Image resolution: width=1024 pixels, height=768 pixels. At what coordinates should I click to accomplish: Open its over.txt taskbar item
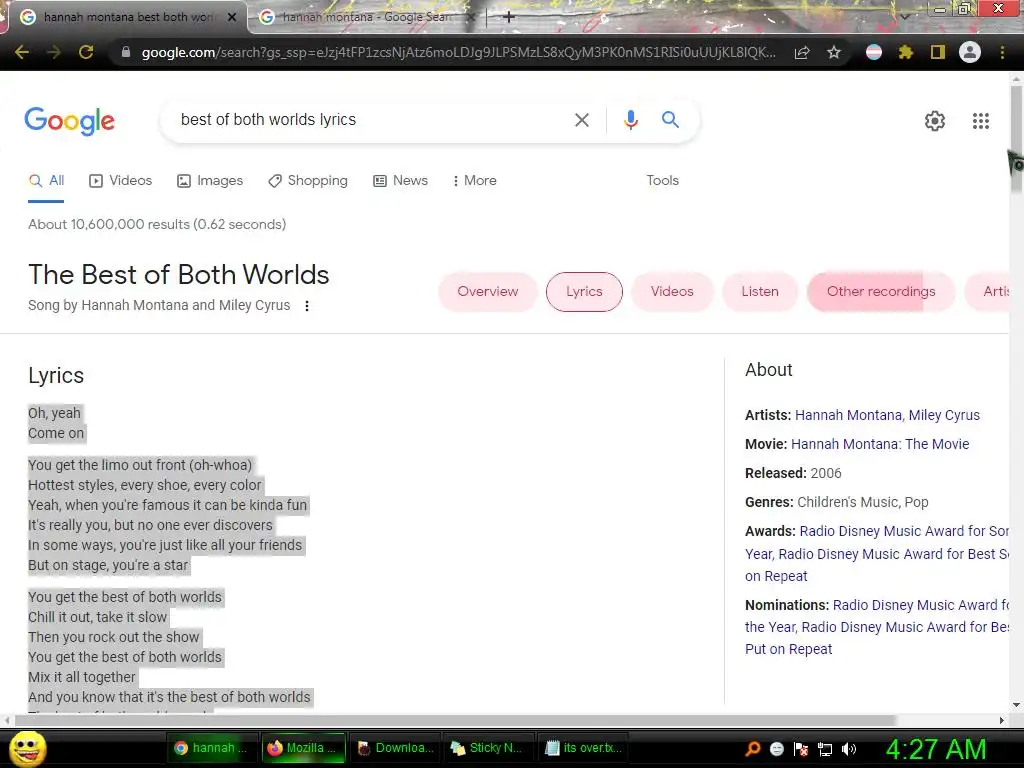(584, 748)
